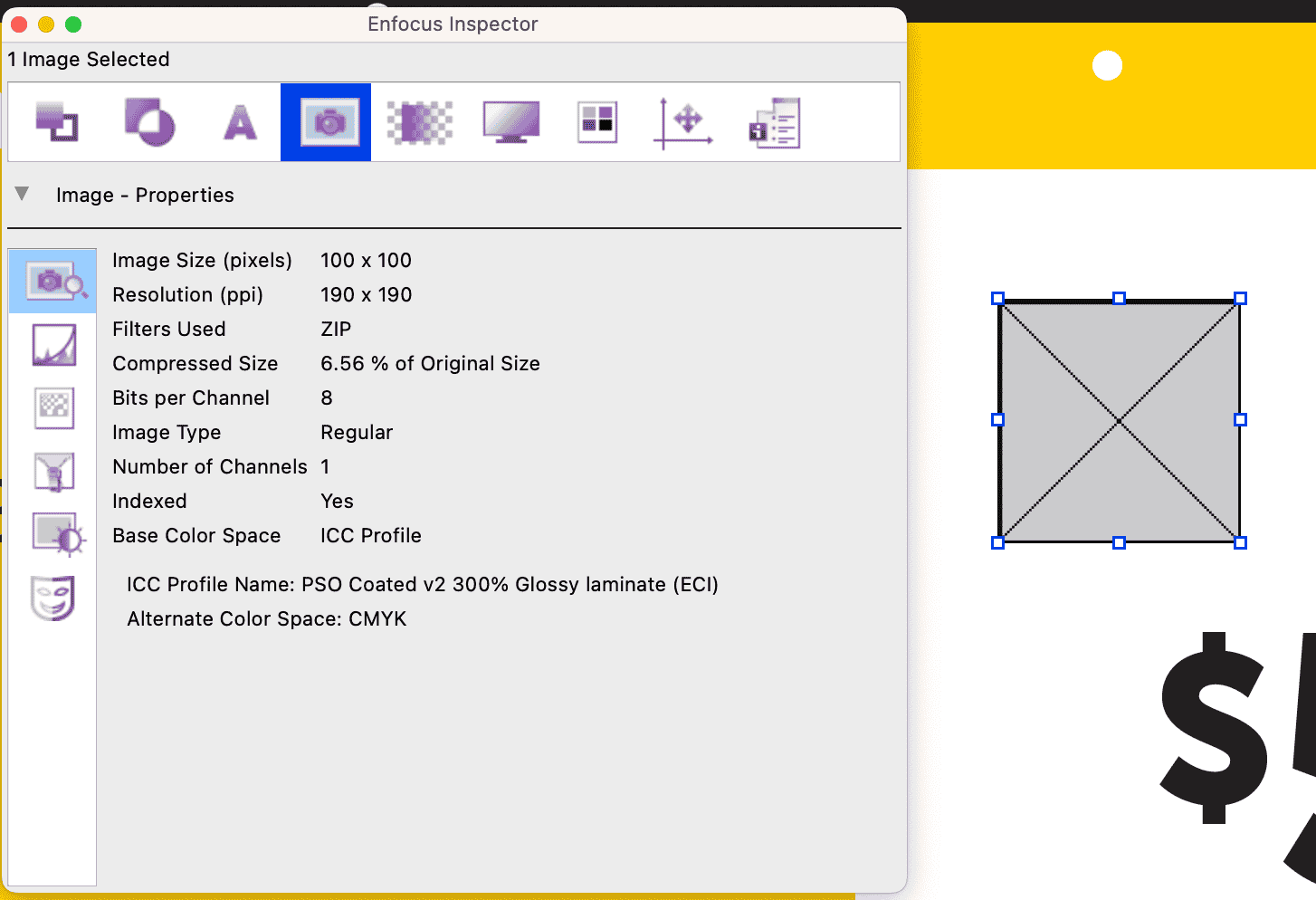Click the ZIP filter value
The width and height of the screenshot is (1316, 900).
336,330
